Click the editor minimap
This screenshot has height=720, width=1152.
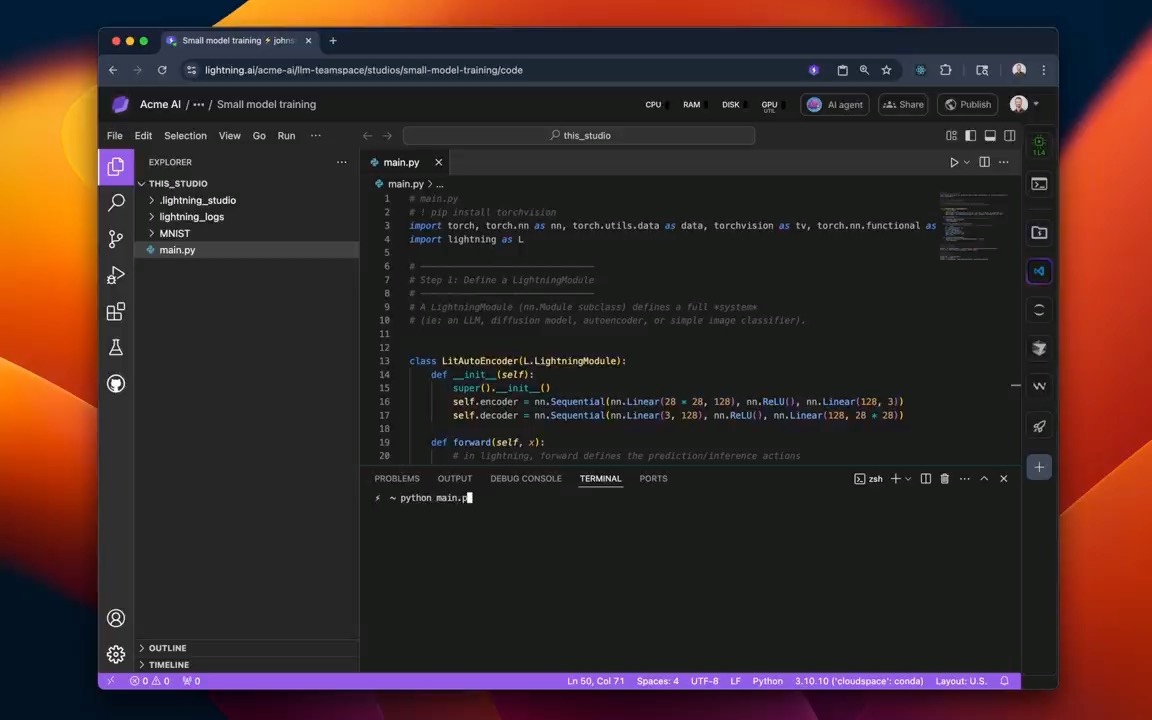974,226
